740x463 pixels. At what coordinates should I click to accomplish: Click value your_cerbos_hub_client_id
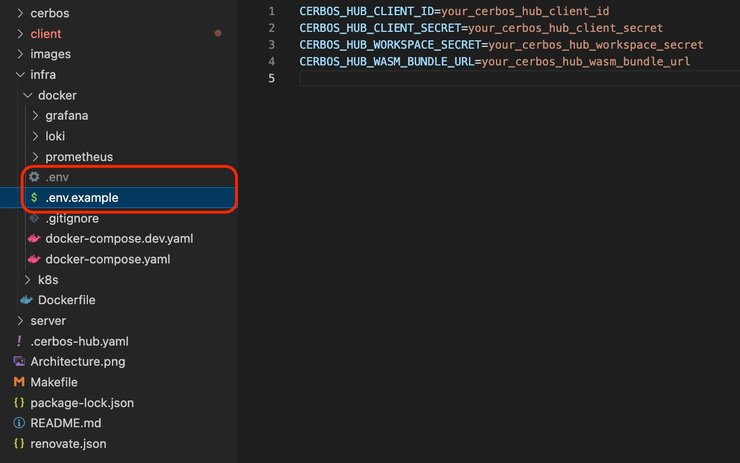click(525, 11)
